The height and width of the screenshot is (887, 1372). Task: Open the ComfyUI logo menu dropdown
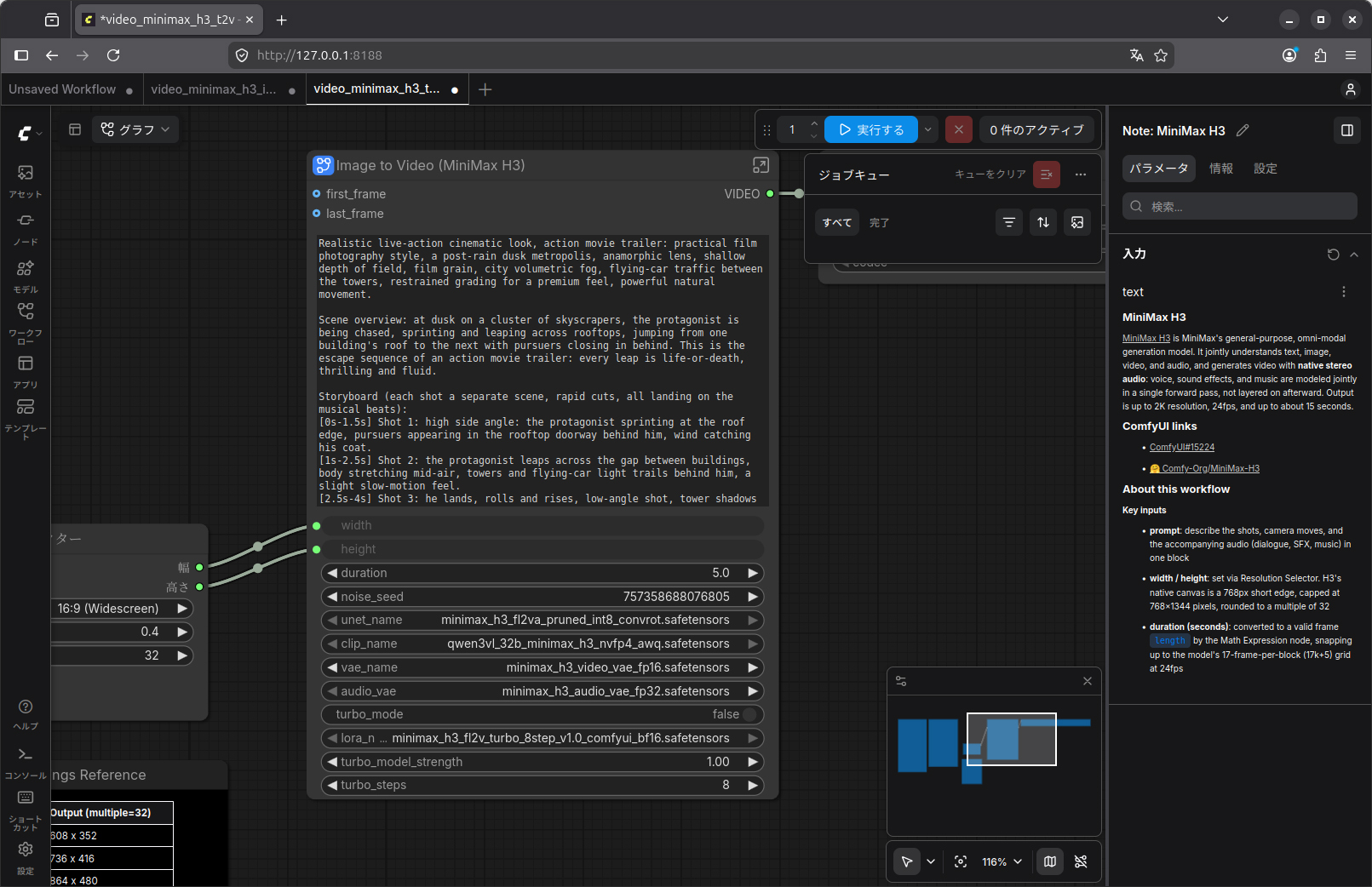tap(29, 133)
